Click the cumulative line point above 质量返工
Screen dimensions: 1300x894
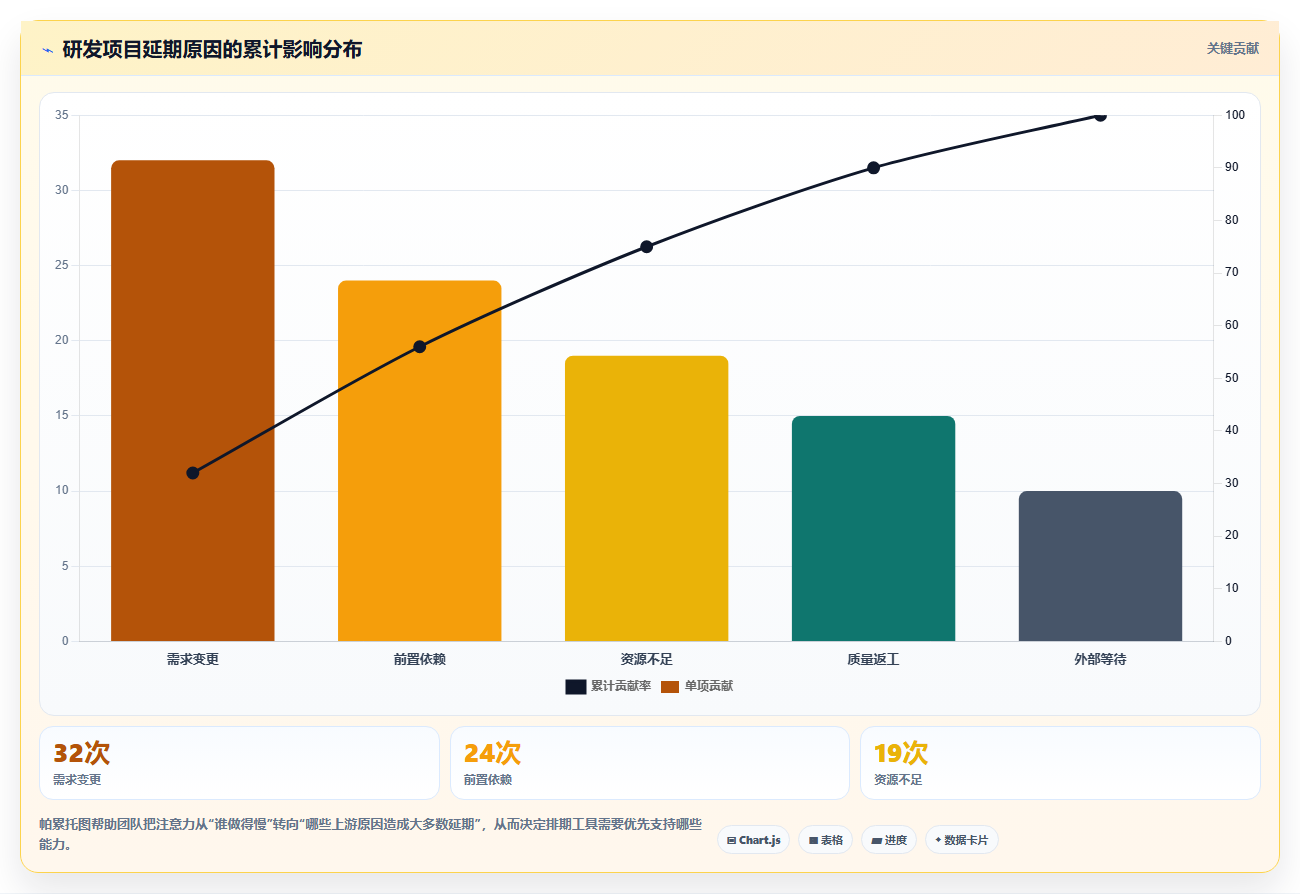(x=873, y=168)
